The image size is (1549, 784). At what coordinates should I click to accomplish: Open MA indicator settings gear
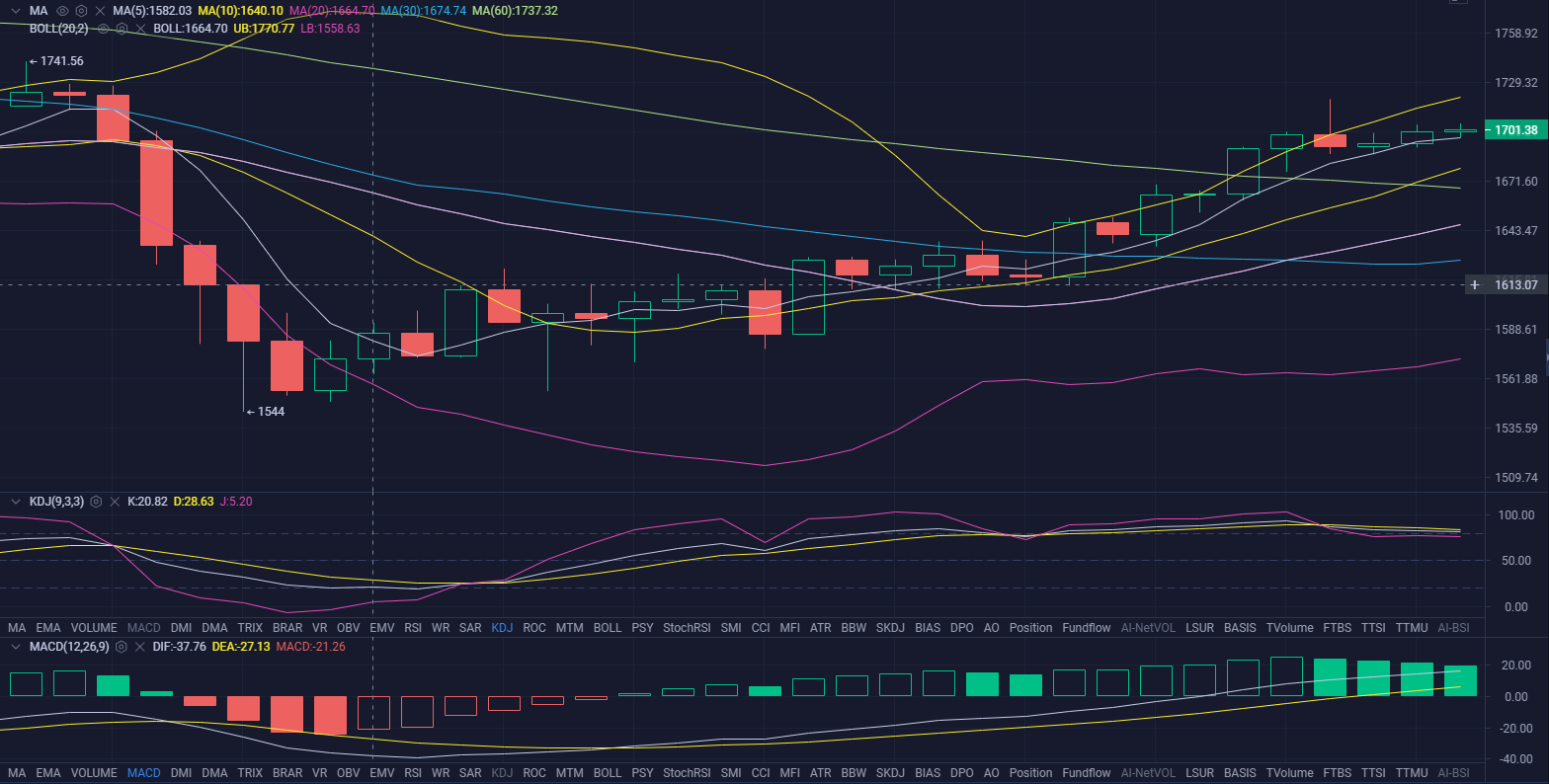tap(82, 11)
